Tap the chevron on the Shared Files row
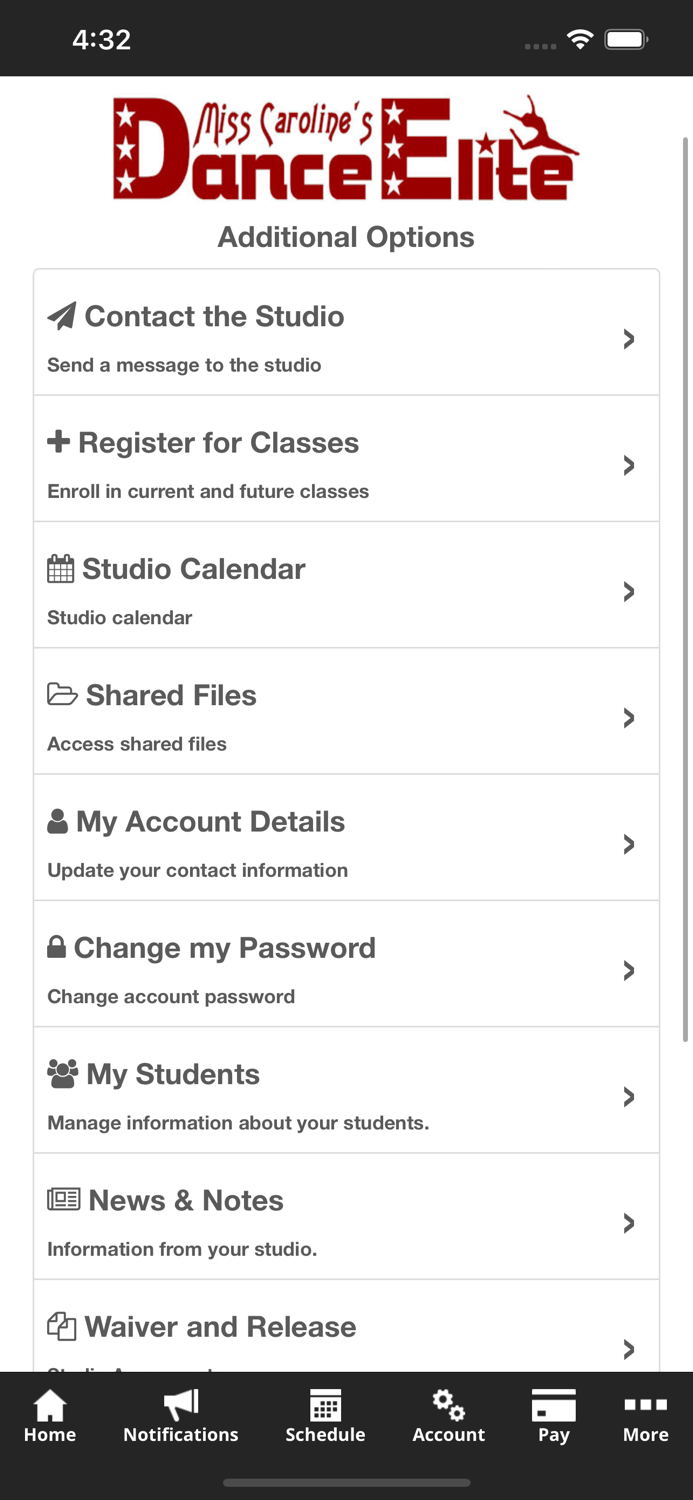 coord(629,718)
